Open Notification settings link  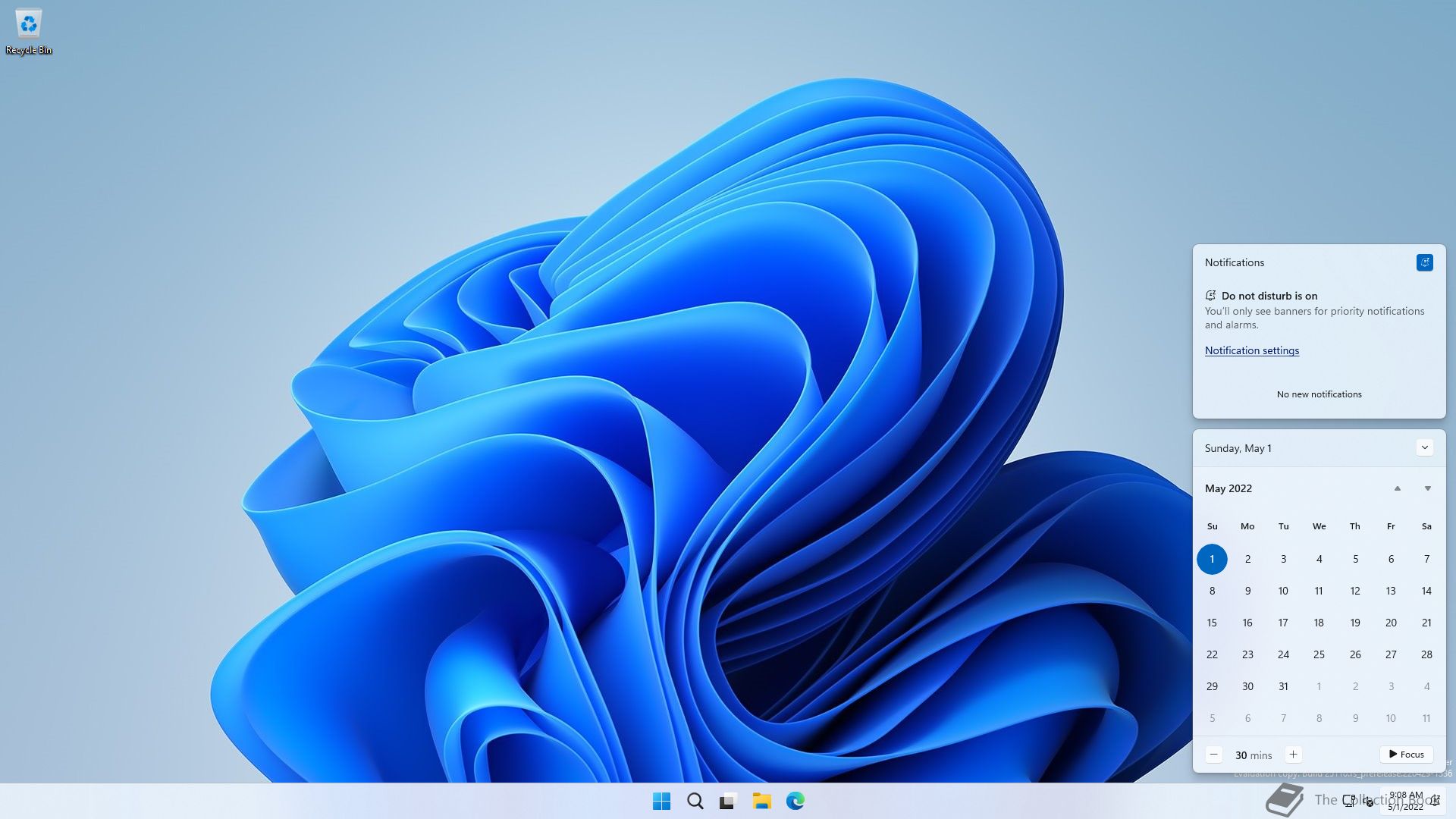(x=1251, y=350)
